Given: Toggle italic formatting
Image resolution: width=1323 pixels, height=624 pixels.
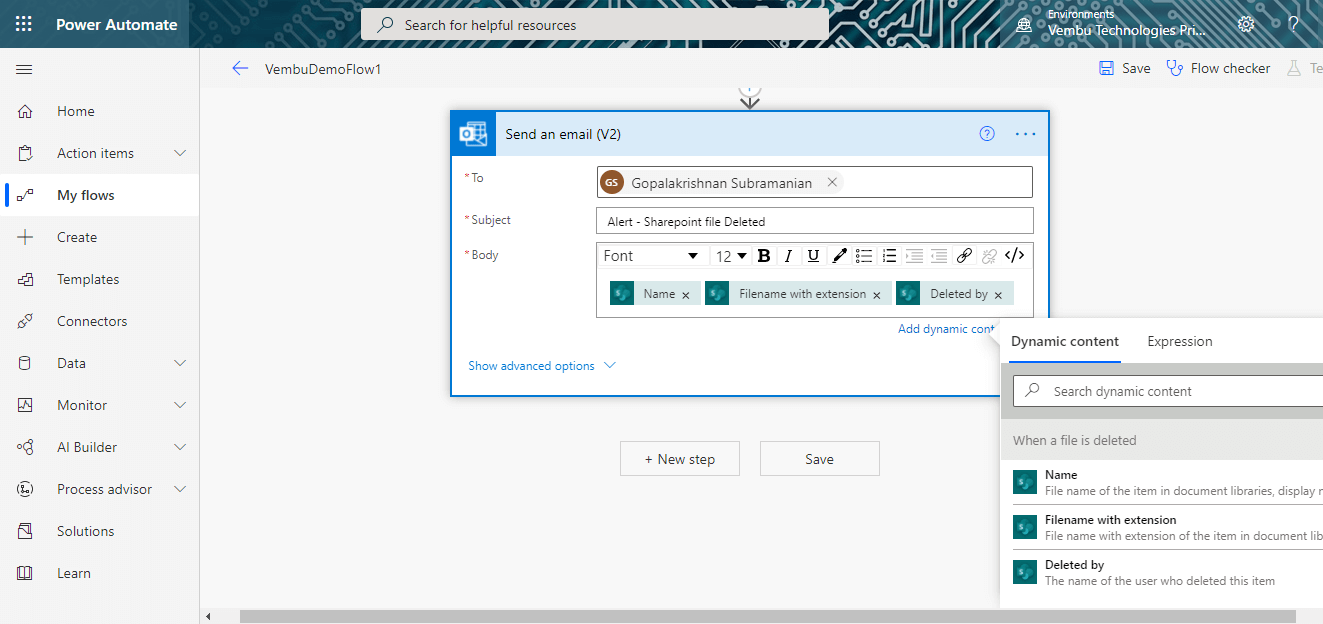Looking at the screenshot, I should point(788,256).
